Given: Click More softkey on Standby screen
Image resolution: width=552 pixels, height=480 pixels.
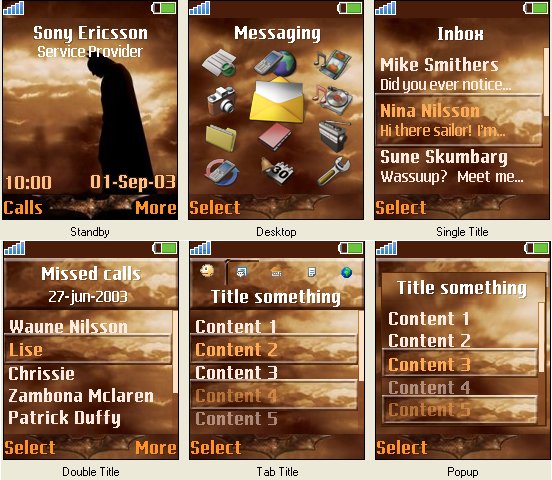Looking at the screenshot, I should (156, 207).
